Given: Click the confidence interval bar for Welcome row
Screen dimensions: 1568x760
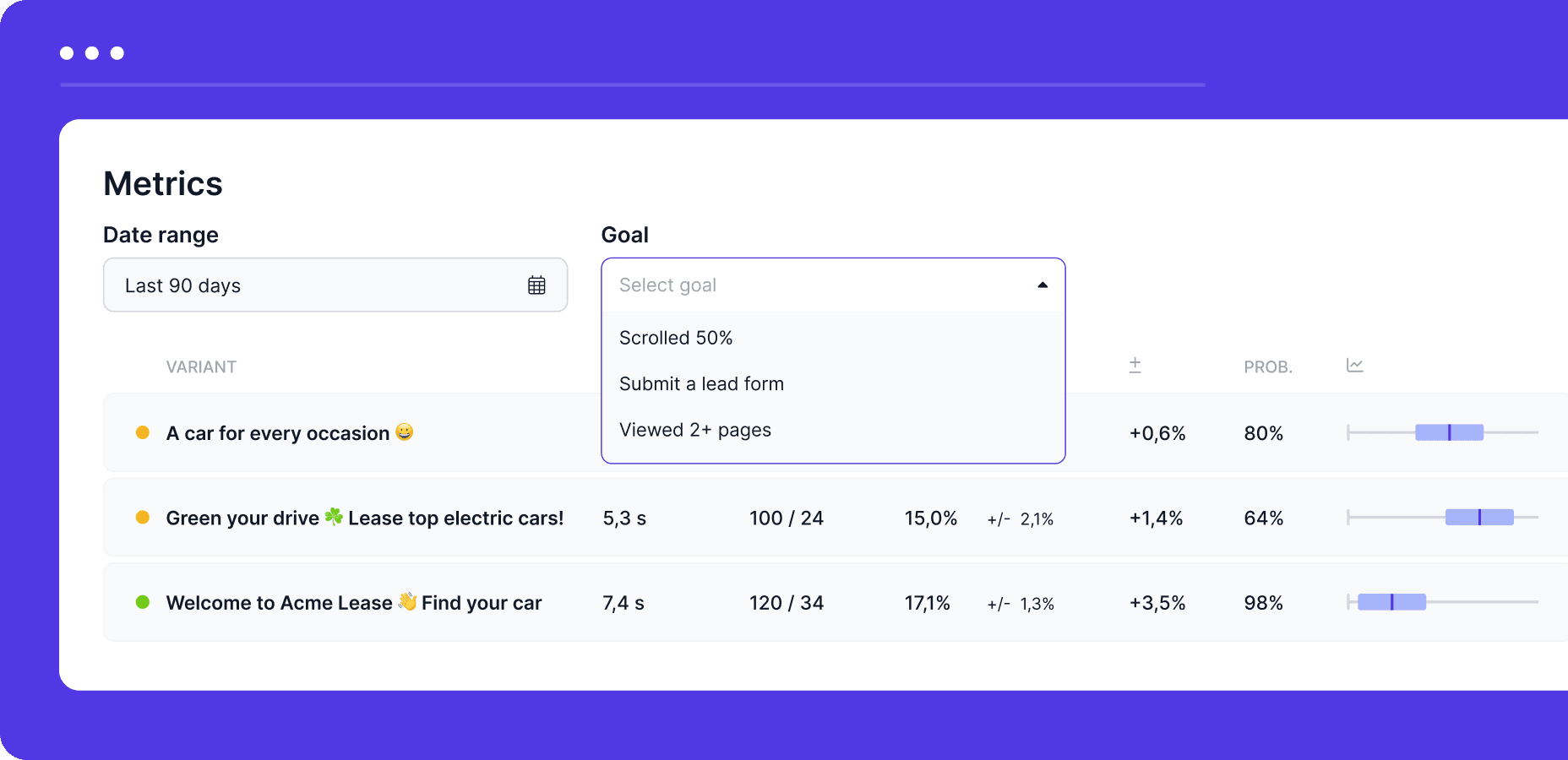Looking at the screenshot, I should (x=1391, y=602).
